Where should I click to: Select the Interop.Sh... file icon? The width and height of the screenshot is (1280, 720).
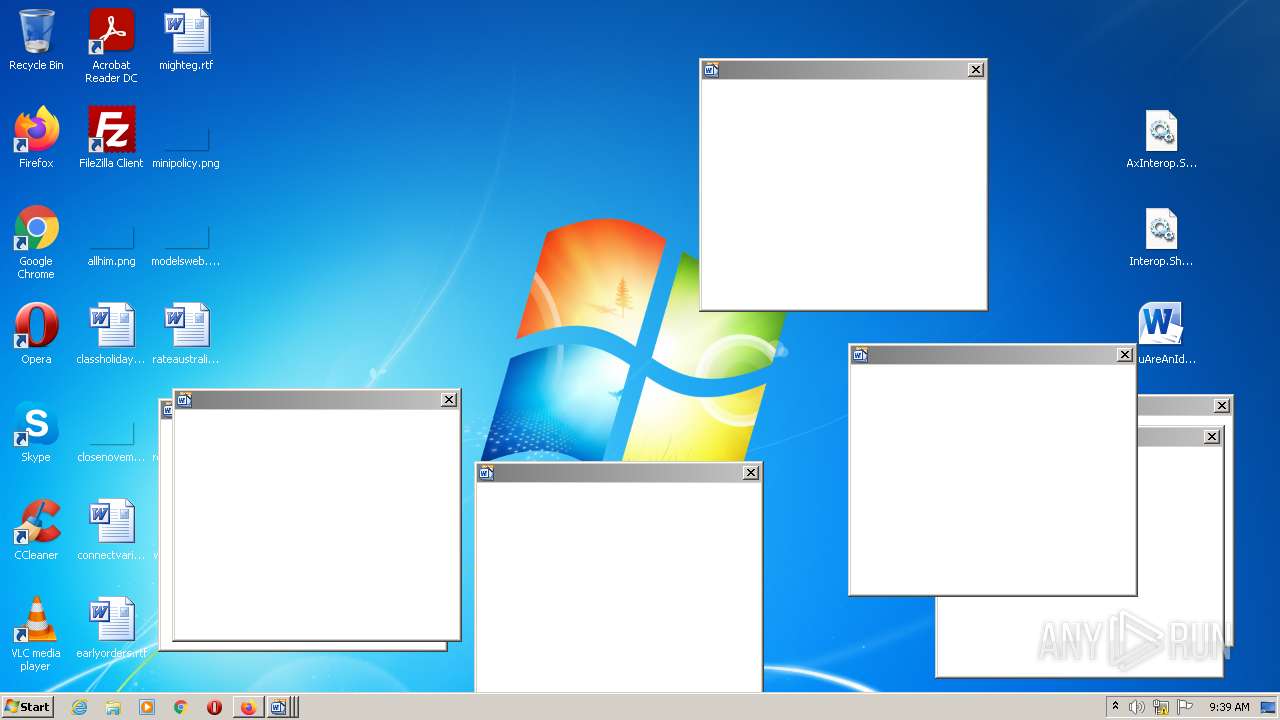1161,236
